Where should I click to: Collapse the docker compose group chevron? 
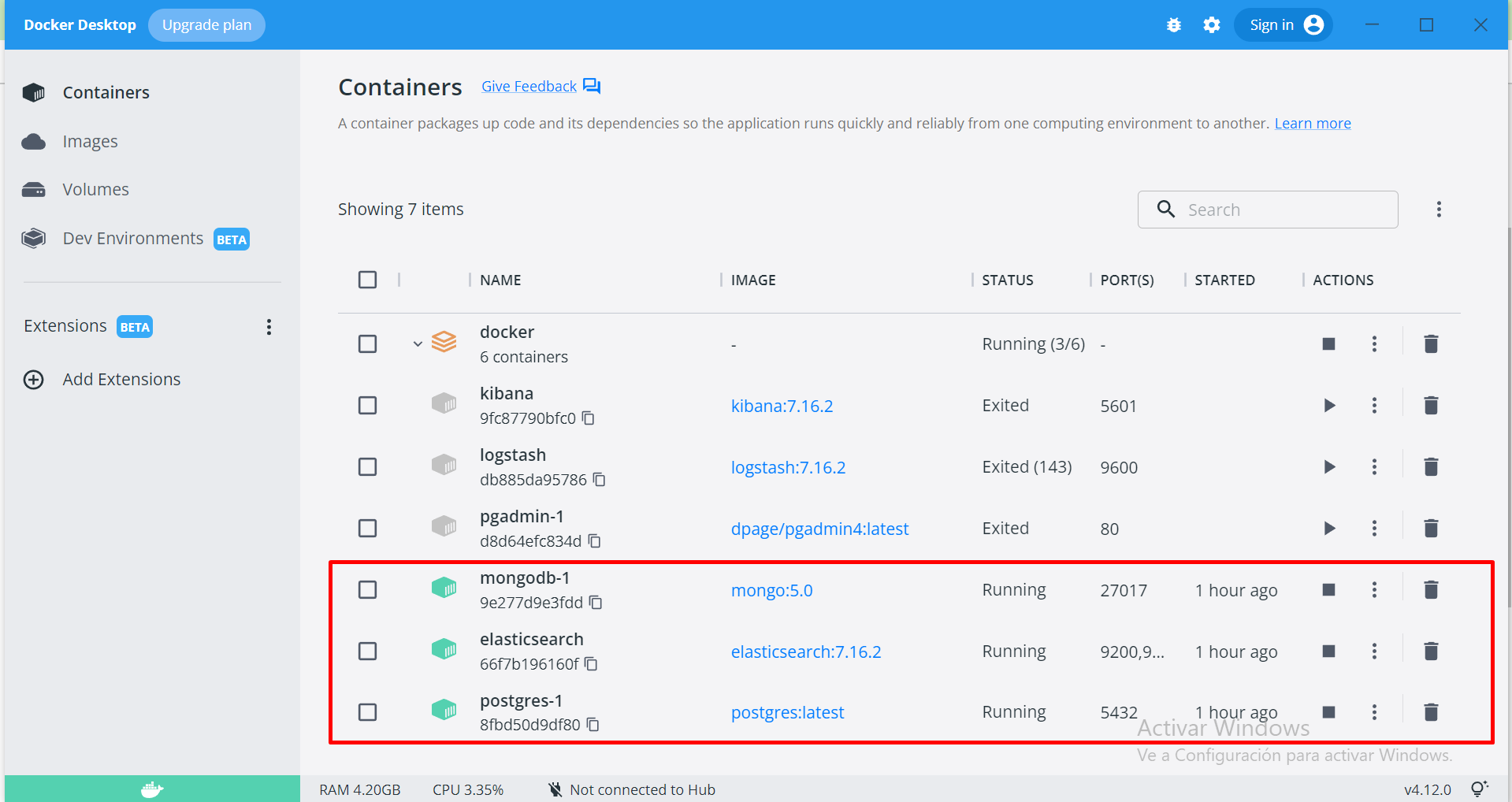tap(418, 344)
